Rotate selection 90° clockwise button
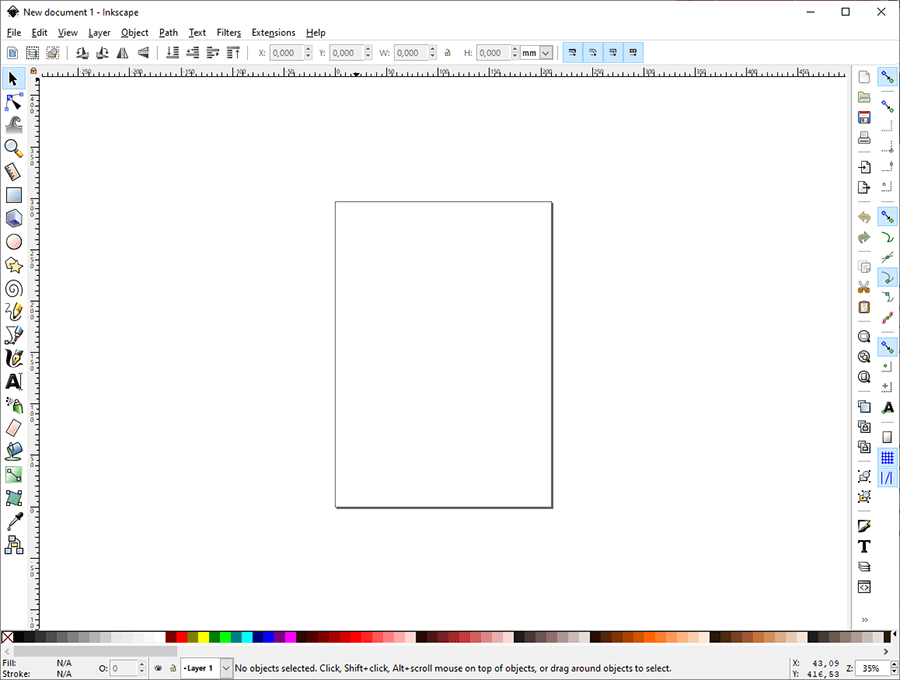The image size is (900, 680). [x=102, y=53]
